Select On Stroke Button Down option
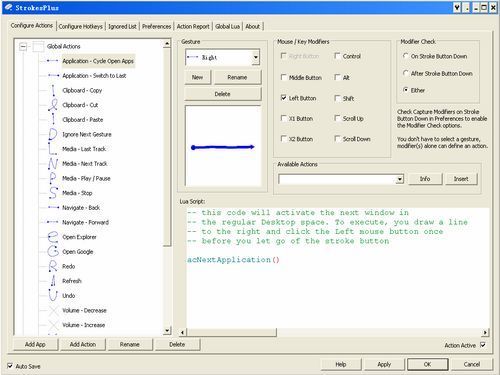500x375 pixels. click(406, 56)
